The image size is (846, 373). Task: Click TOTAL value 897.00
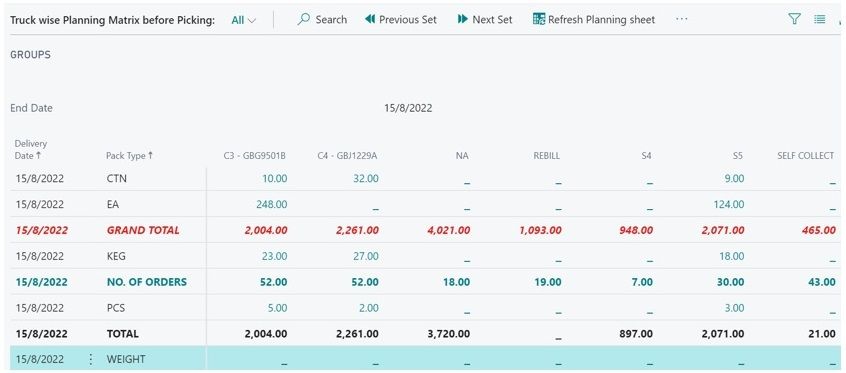pos(637,334)
